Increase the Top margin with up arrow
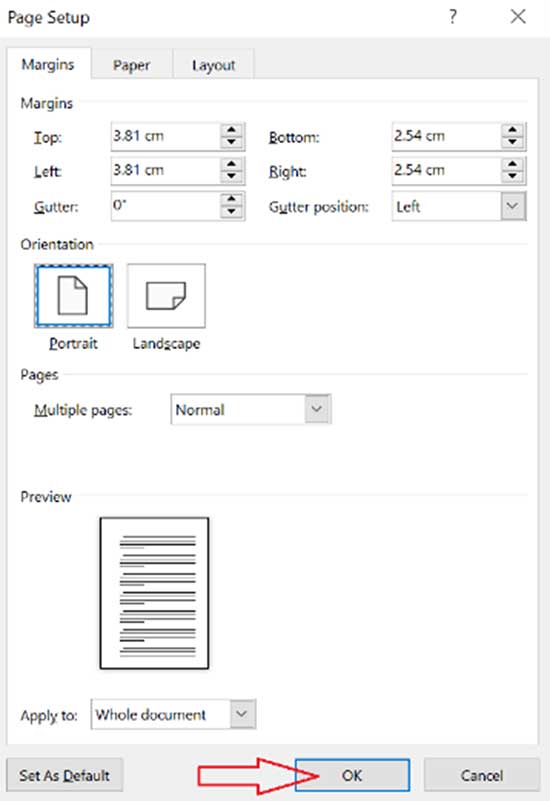The width and height of the screenshot is (550, 801). [x=232, y=130]
